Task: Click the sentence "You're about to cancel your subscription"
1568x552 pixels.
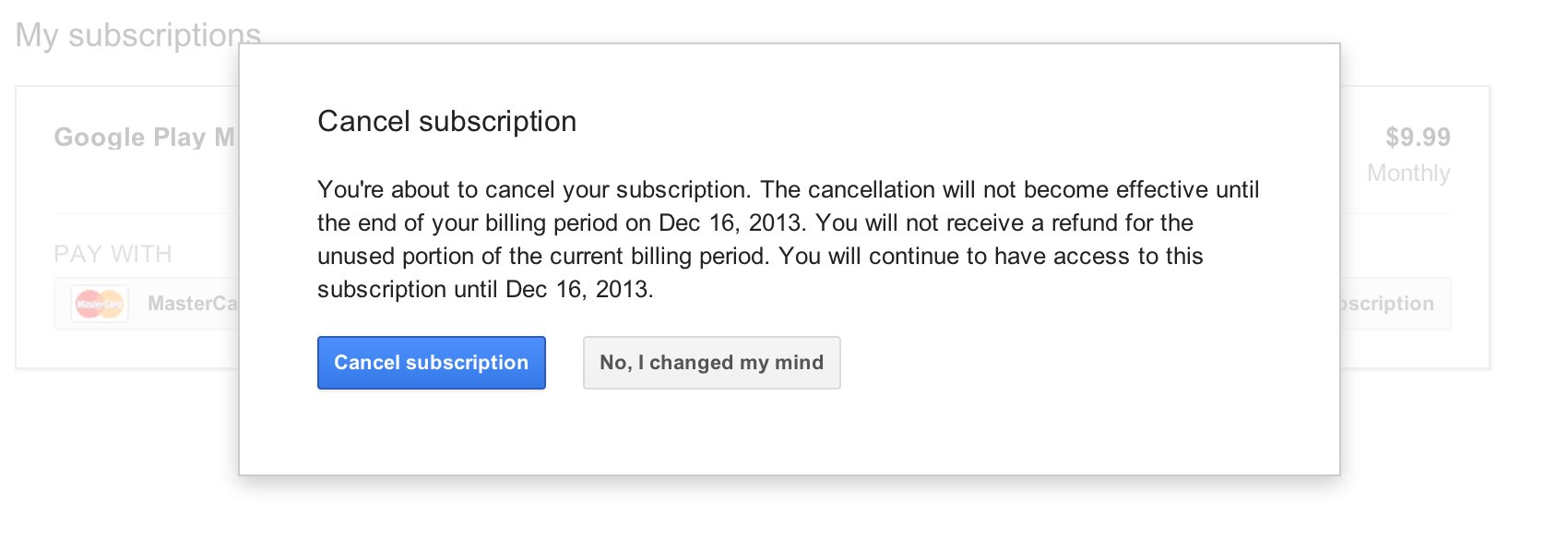Action: pos(535,189)
